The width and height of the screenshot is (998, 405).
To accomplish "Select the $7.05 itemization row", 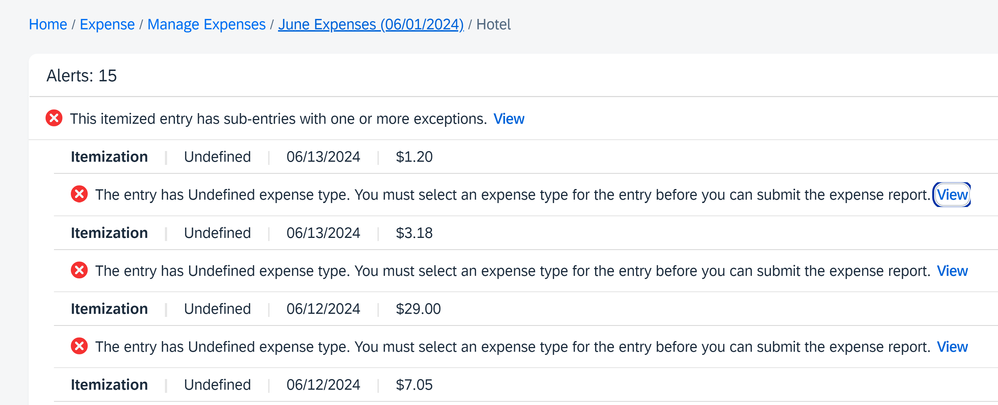I will pos(526,385).
